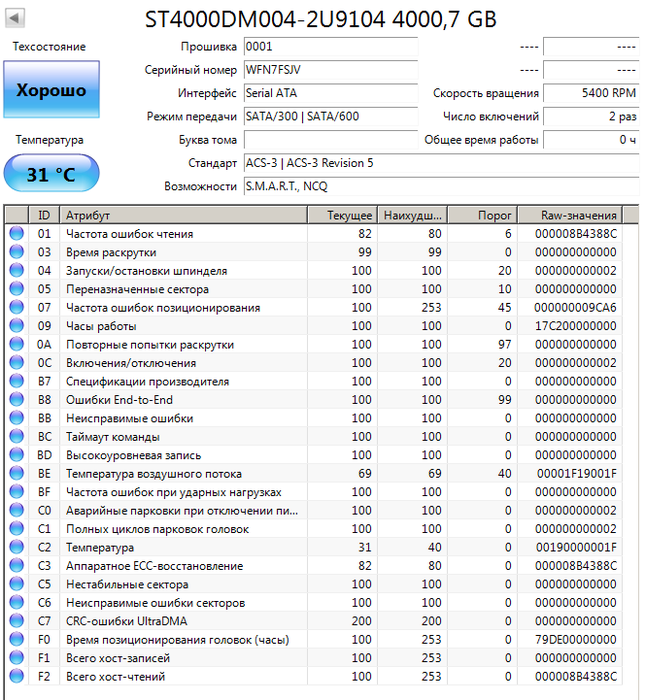Click status circle for B7 Спецификации производителя
Image resolution: width=646 pixels, height=700 pixels.
(17, 381)
